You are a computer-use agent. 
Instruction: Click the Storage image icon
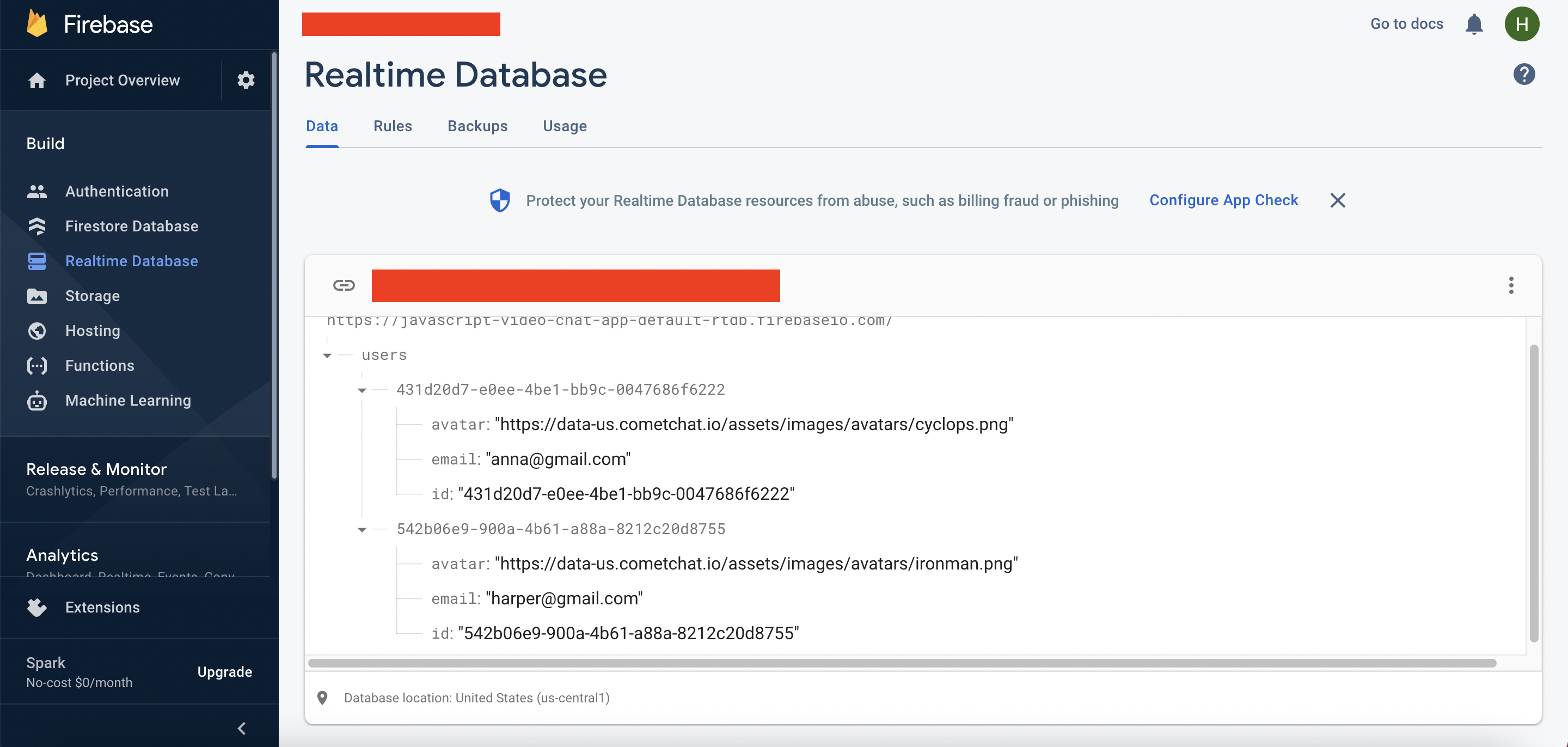pos(36,296)
